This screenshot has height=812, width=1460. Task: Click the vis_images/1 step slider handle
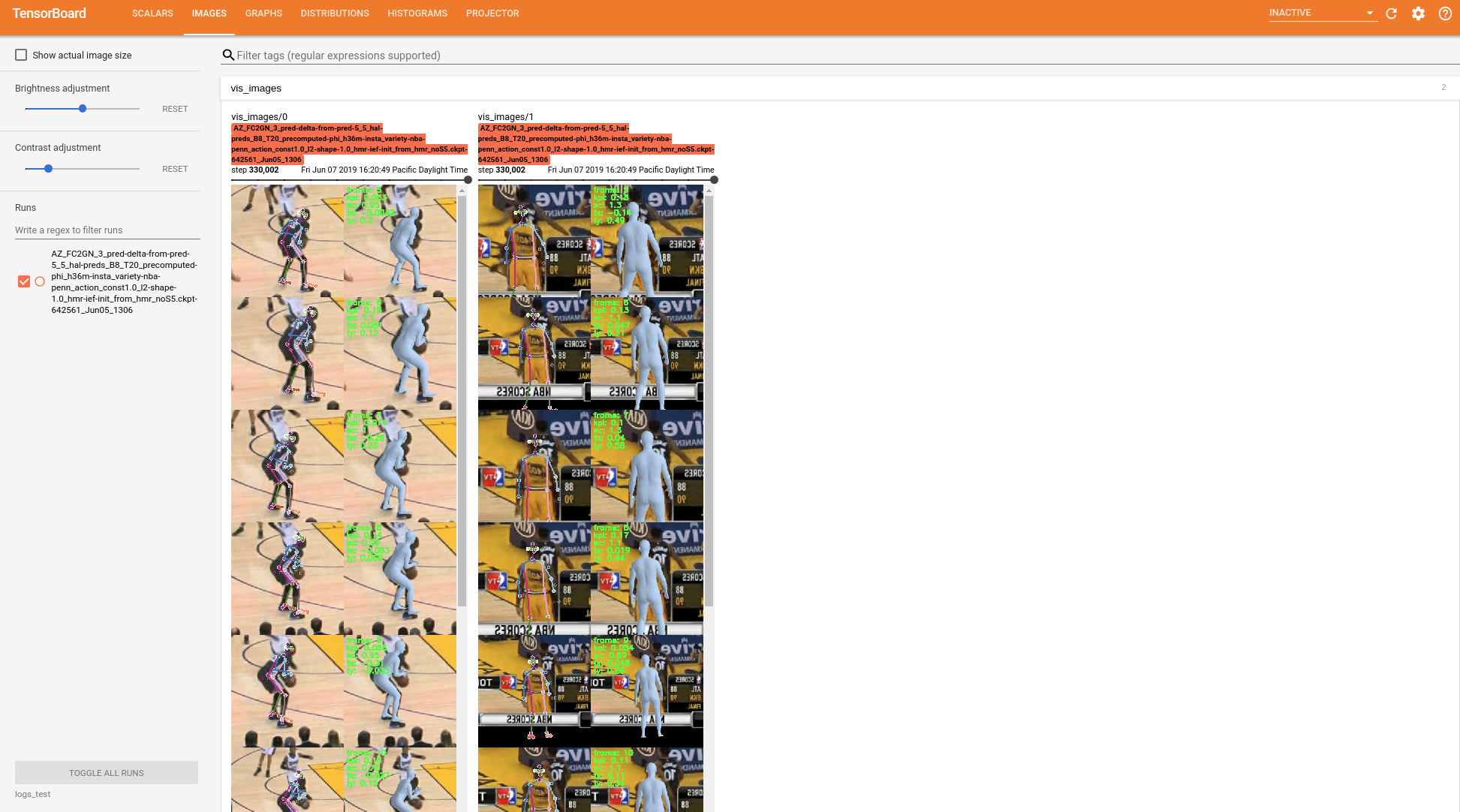click(714, 180)
